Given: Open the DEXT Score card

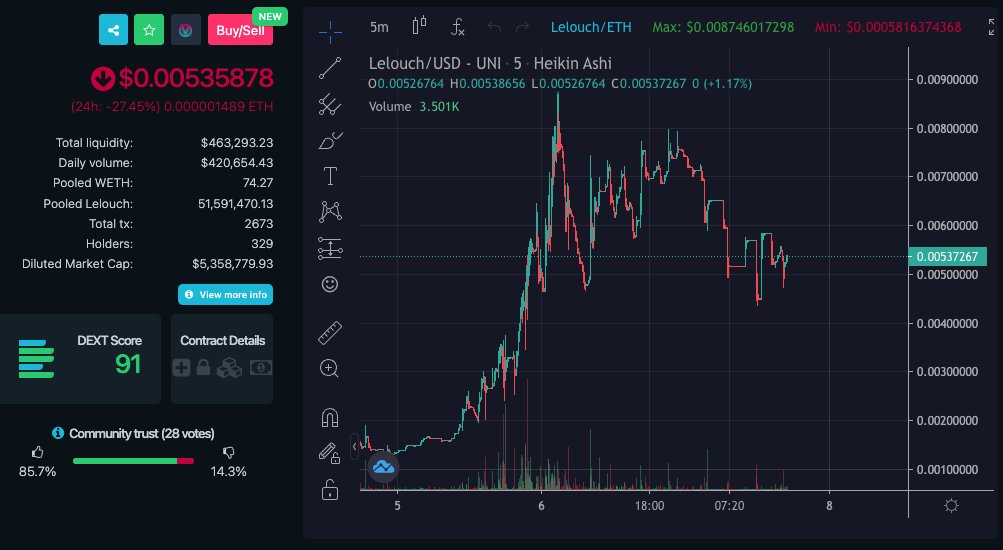Looking at the screenshot, I should click(81, 359).
